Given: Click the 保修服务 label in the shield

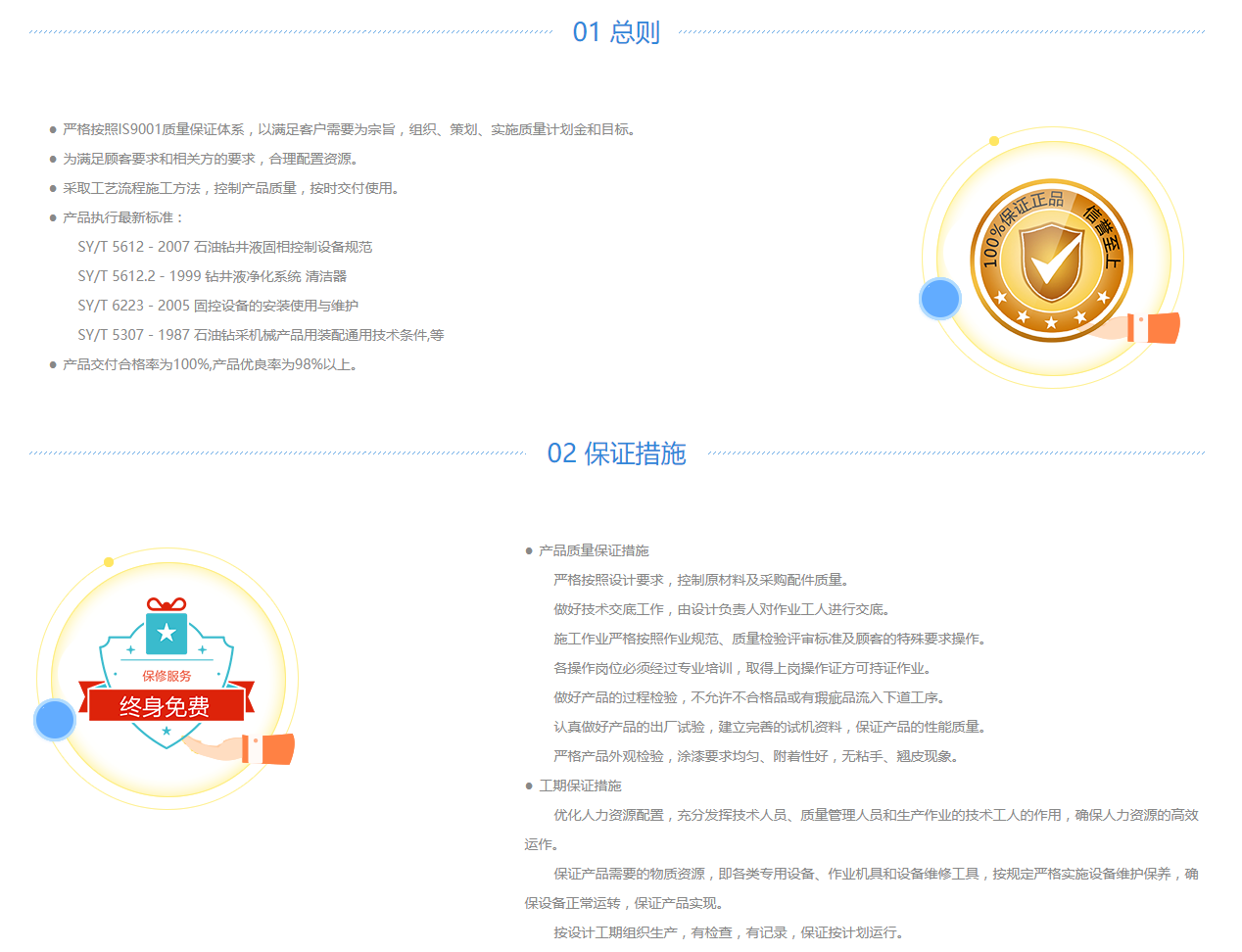Looking at the screenshot, I should [x=167, y=676].
